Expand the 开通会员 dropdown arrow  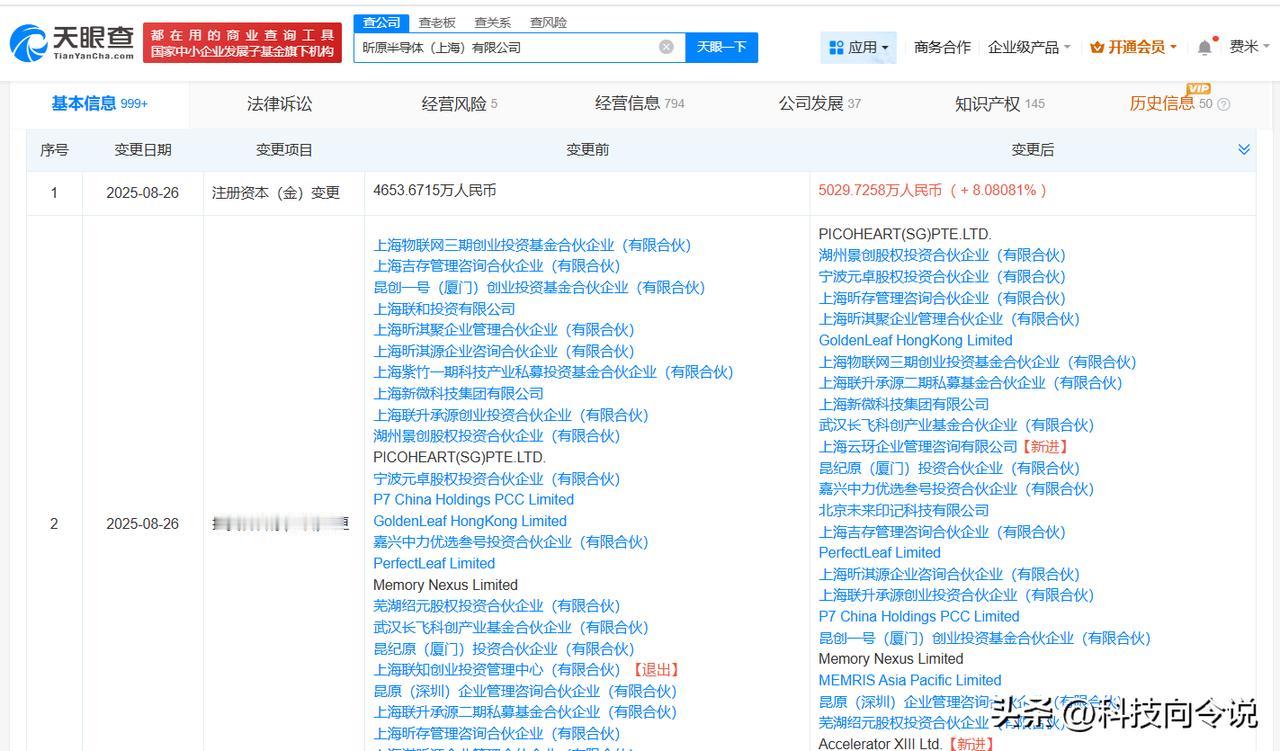click(1173, 47)
